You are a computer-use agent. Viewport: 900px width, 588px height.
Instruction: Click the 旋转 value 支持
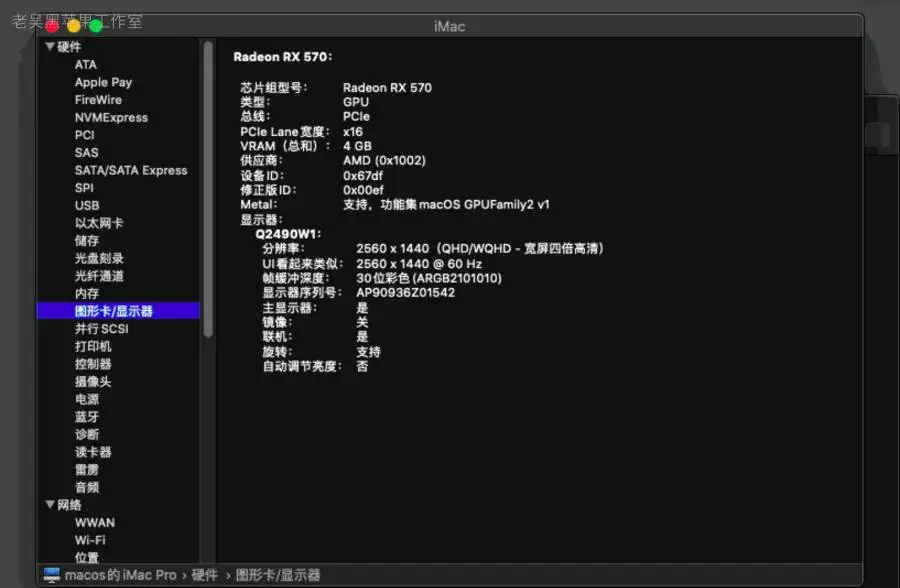pyautogui.click(x=368, y=351)
